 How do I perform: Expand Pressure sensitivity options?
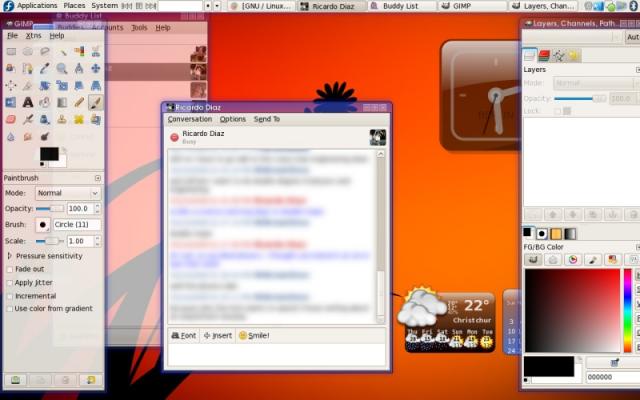[x=10, y=256]
